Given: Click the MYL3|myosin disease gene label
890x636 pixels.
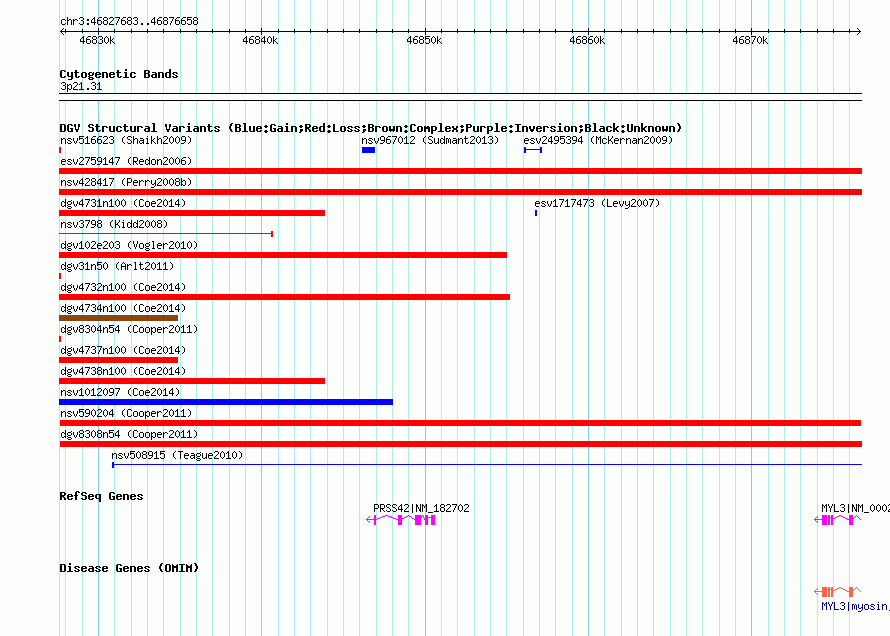Looking at the screenshot, I should click(x=855, y=606).
